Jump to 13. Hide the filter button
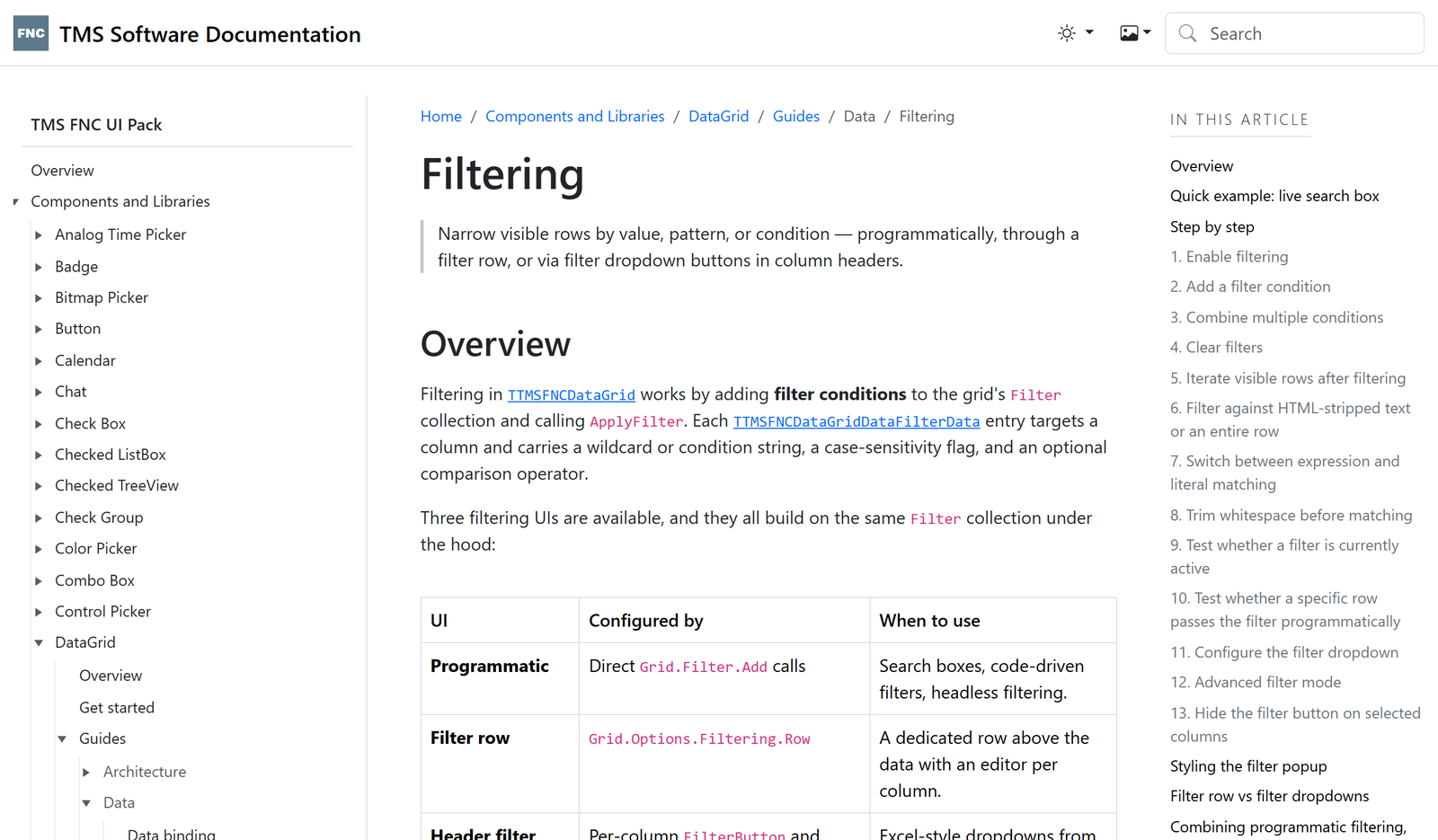The width and height of the screenshot is (1438, 840). click(x=1295, y=724)
